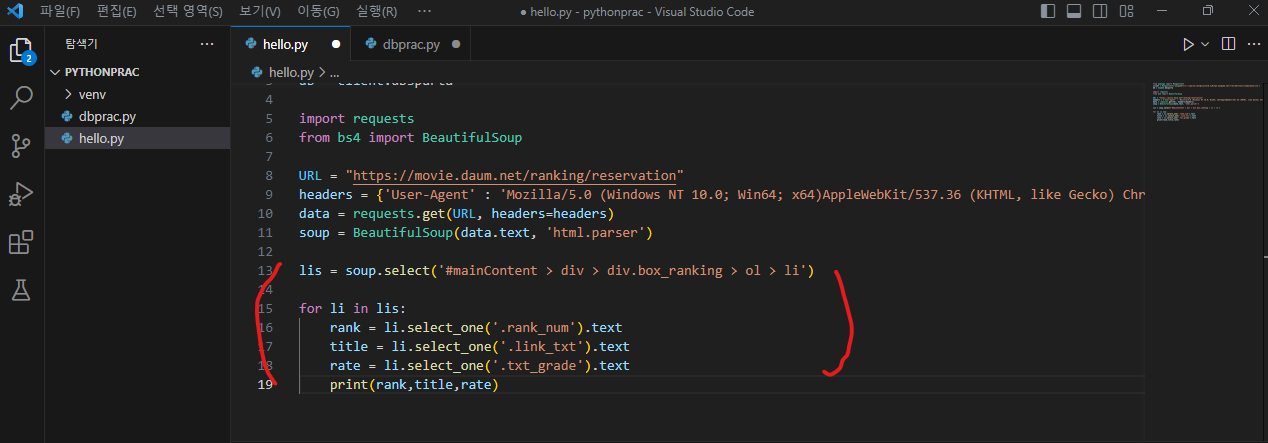Click the data = requests.get line
Image resolution: width=1268 pixels, height=443 pixels.
[456, 214]
